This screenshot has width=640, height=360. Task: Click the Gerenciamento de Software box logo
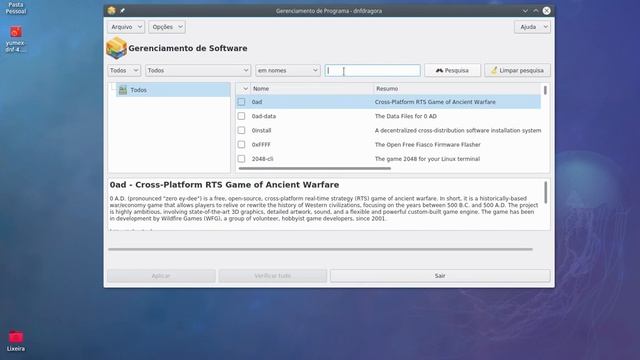[116, 48]
